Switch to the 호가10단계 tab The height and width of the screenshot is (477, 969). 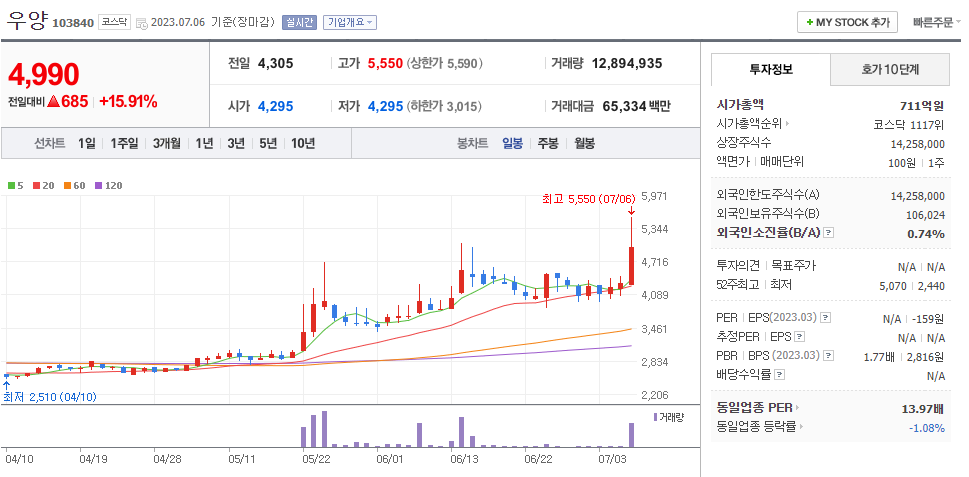890,69
